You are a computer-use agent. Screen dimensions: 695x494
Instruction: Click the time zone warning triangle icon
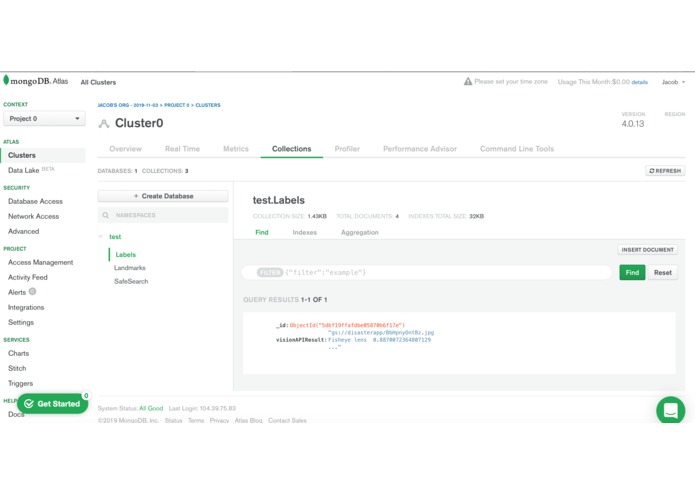pos(468,82)
